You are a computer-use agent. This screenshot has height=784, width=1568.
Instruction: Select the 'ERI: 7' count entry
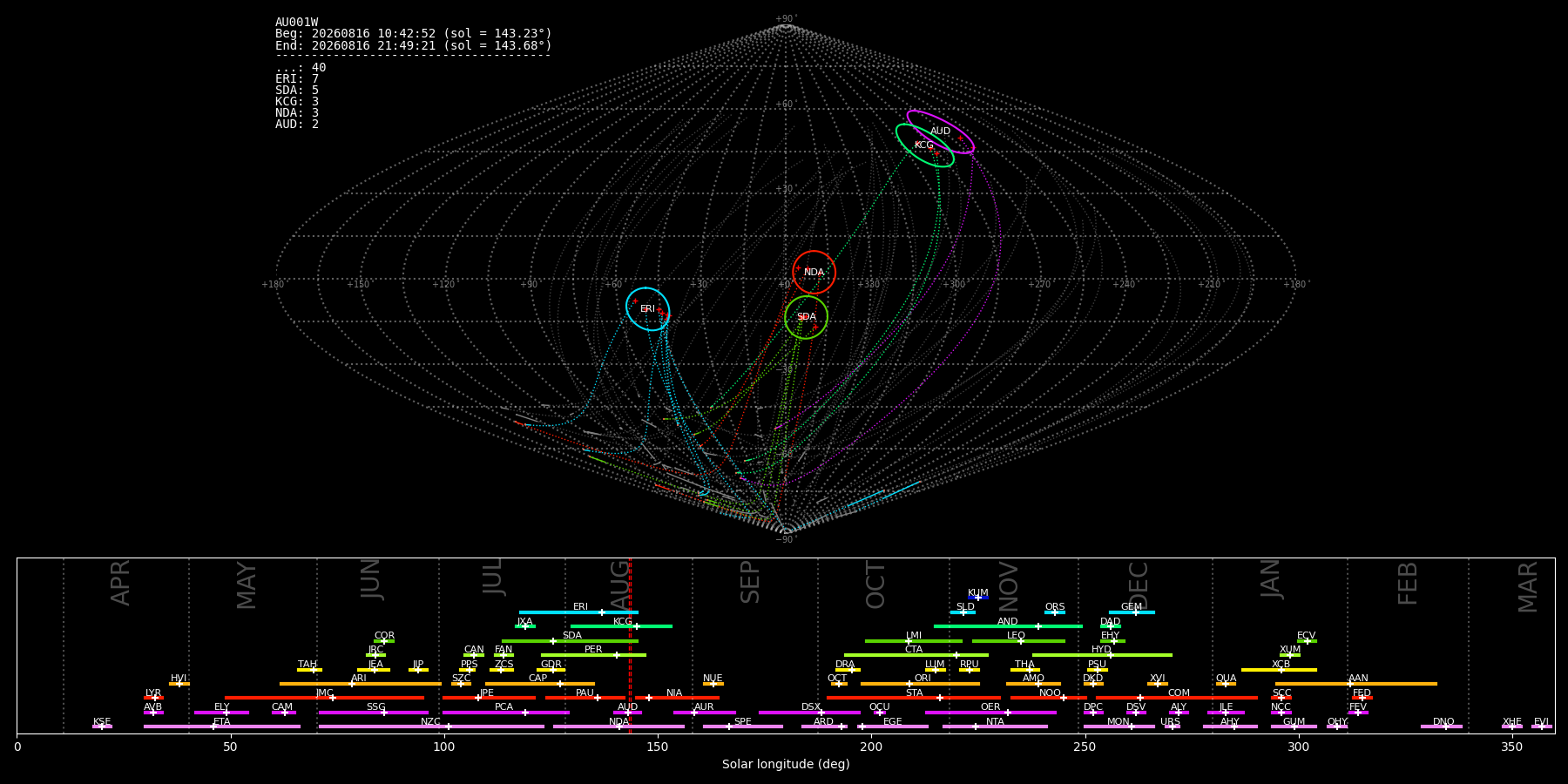pyautogui.click(x=297, y=79)
